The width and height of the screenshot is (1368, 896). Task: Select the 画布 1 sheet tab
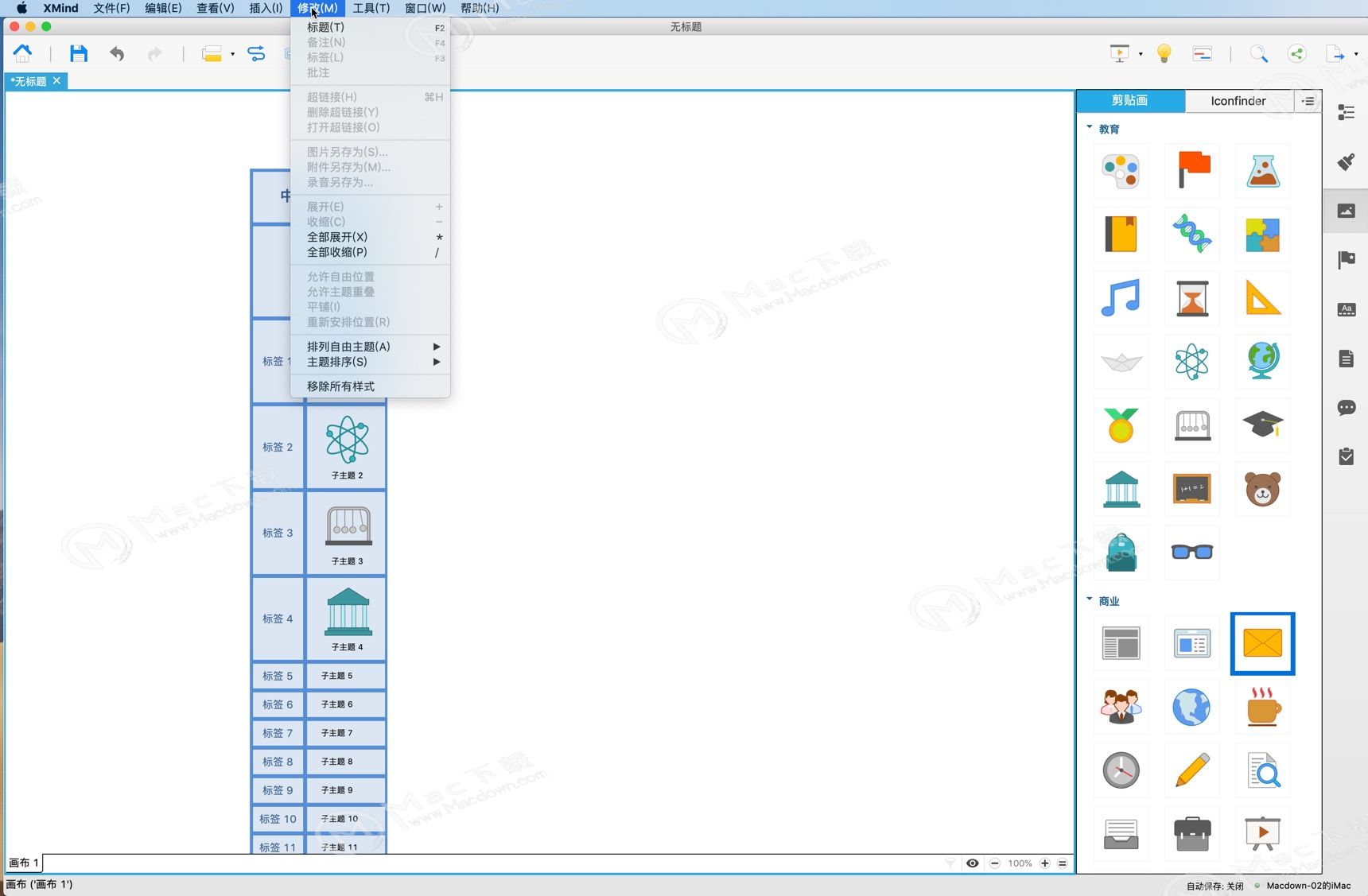tap(24, 863)
